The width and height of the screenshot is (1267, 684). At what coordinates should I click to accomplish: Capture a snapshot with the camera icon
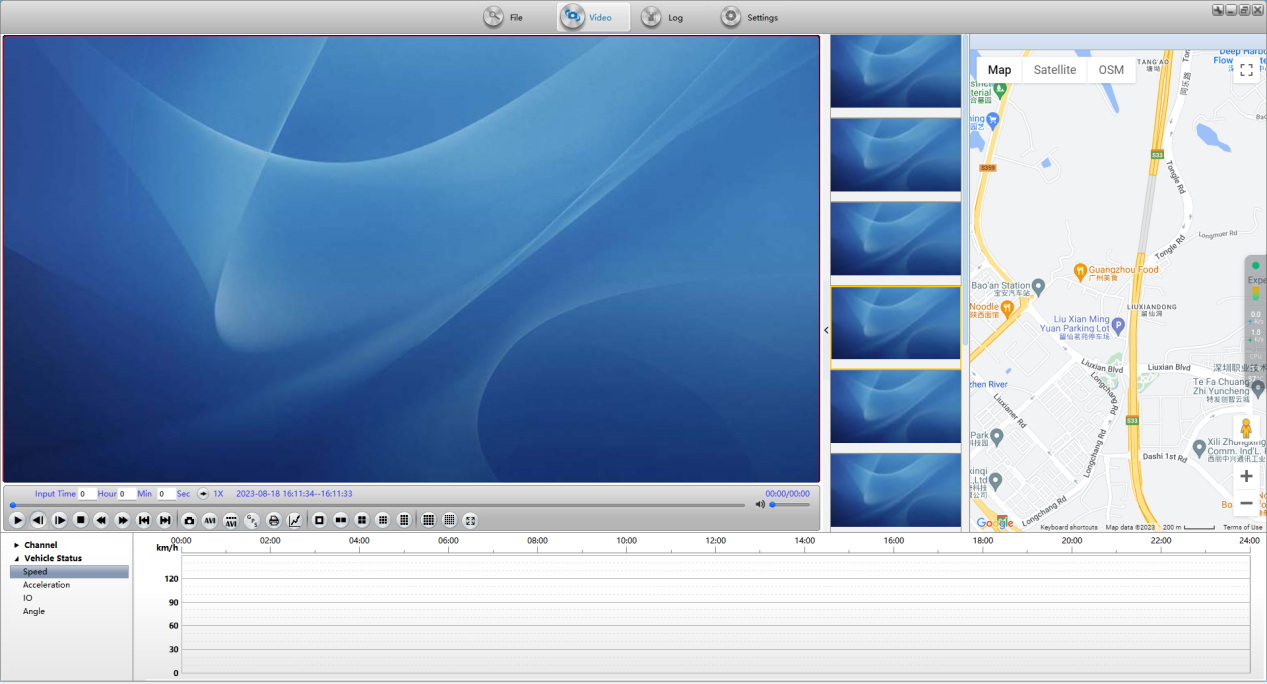(x=189, y=520)
